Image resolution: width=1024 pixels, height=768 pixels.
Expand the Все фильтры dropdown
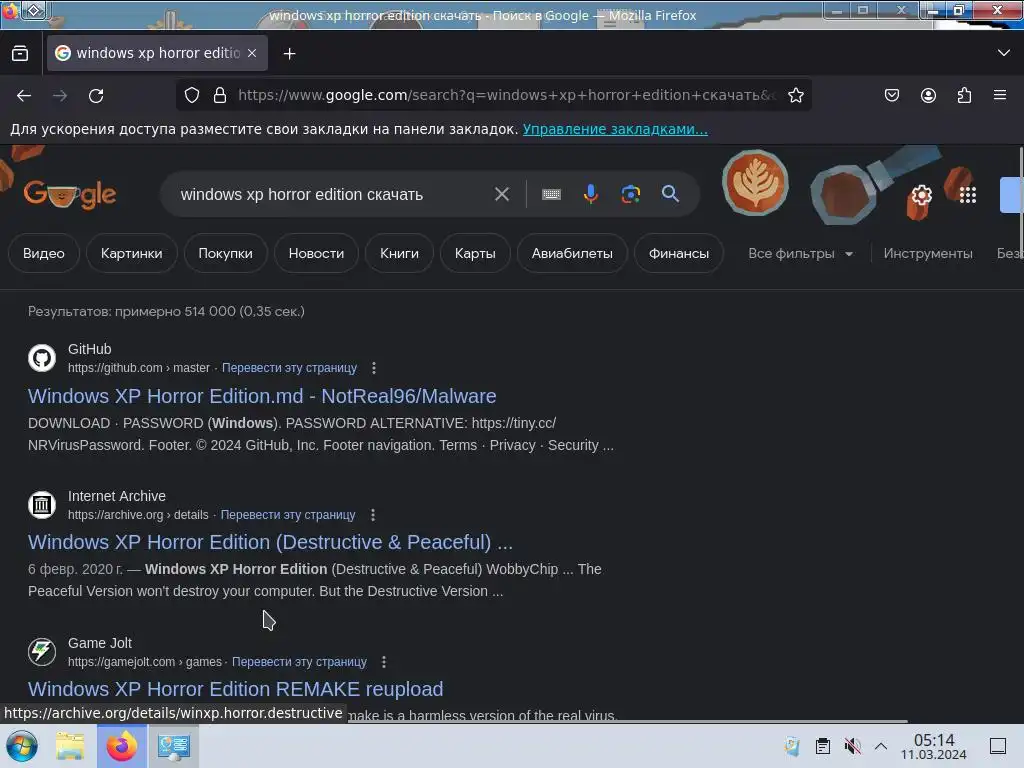tap(801, 253)
